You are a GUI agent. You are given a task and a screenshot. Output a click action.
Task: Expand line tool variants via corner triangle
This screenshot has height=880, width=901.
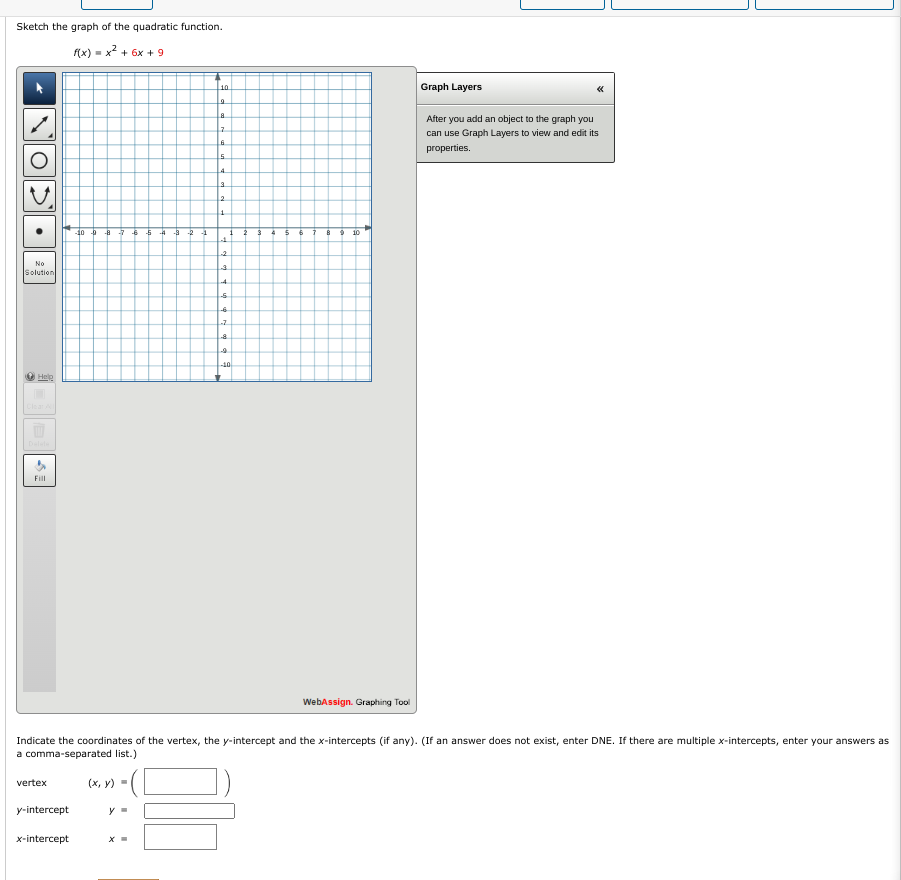[50, 136]
